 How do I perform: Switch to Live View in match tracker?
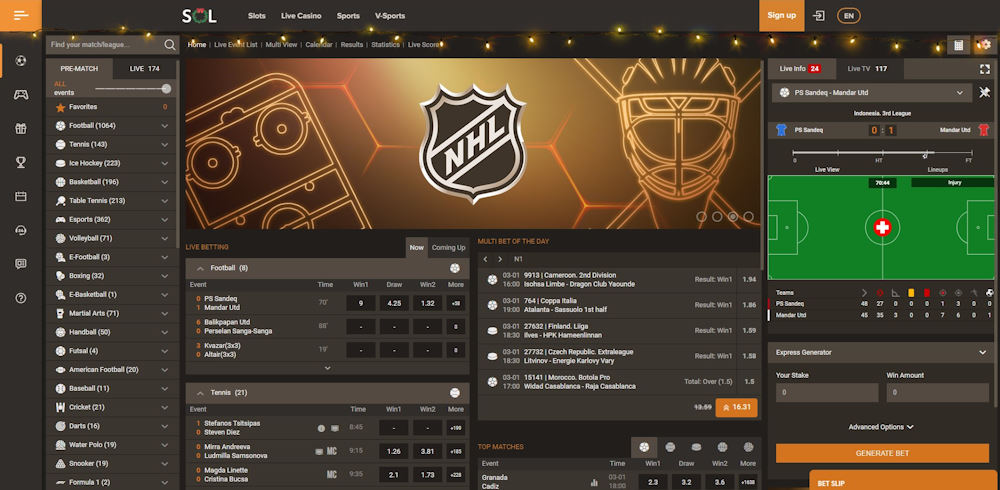tap(827, 170)
